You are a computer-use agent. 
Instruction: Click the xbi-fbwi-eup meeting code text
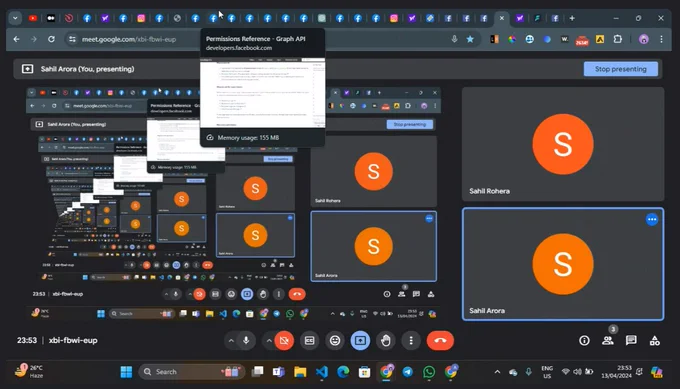[73, 340]
